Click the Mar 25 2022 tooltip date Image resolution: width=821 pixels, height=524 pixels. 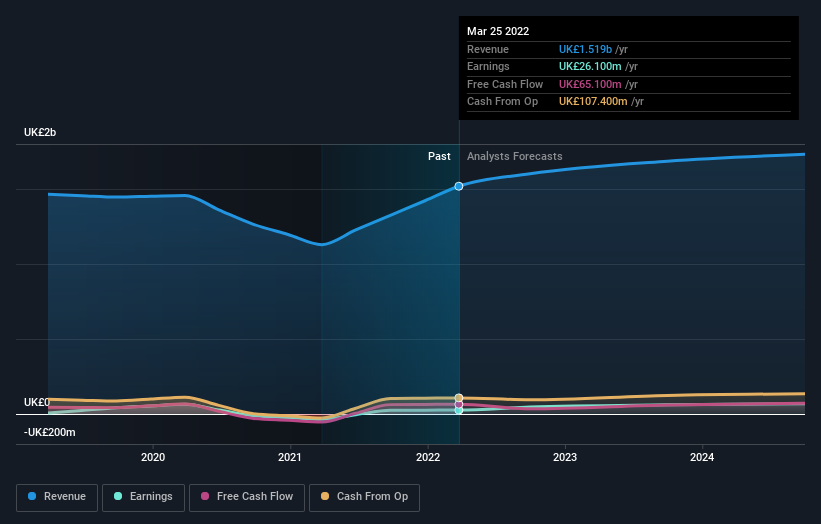pos(498,31)
